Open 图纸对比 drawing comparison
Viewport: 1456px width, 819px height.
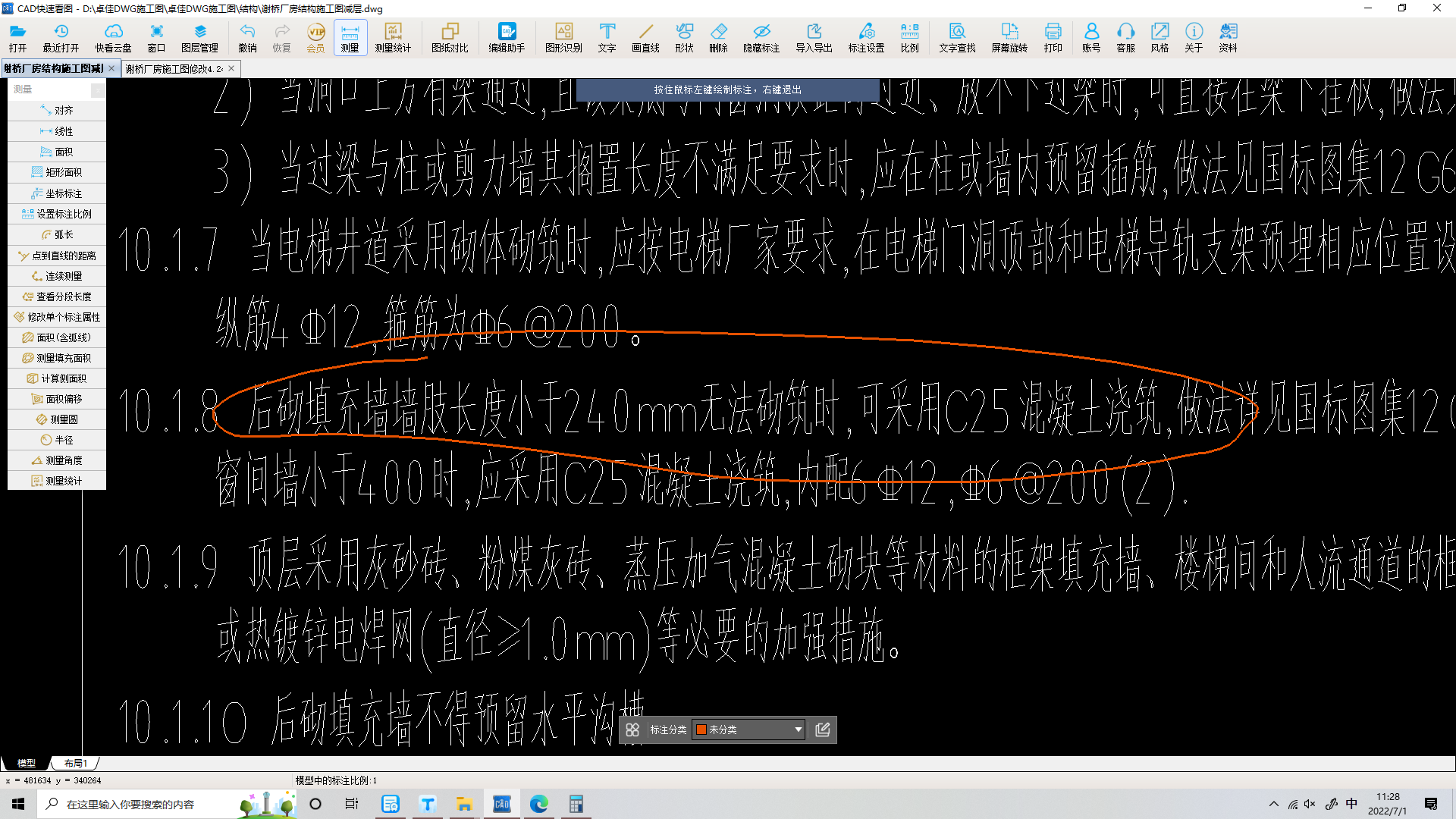(450, 36)
